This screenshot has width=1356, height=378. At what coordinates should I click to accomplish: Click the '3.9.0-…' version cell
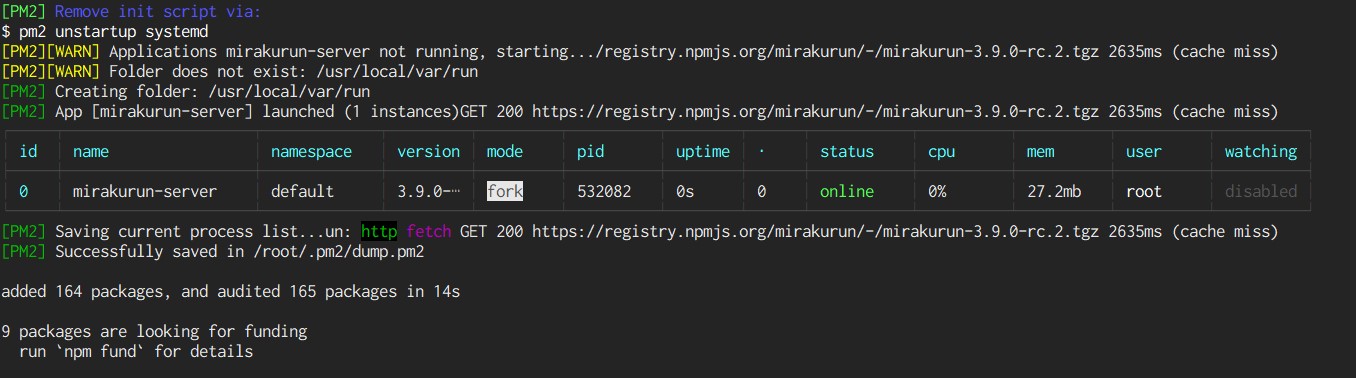[x=428, y=191]
